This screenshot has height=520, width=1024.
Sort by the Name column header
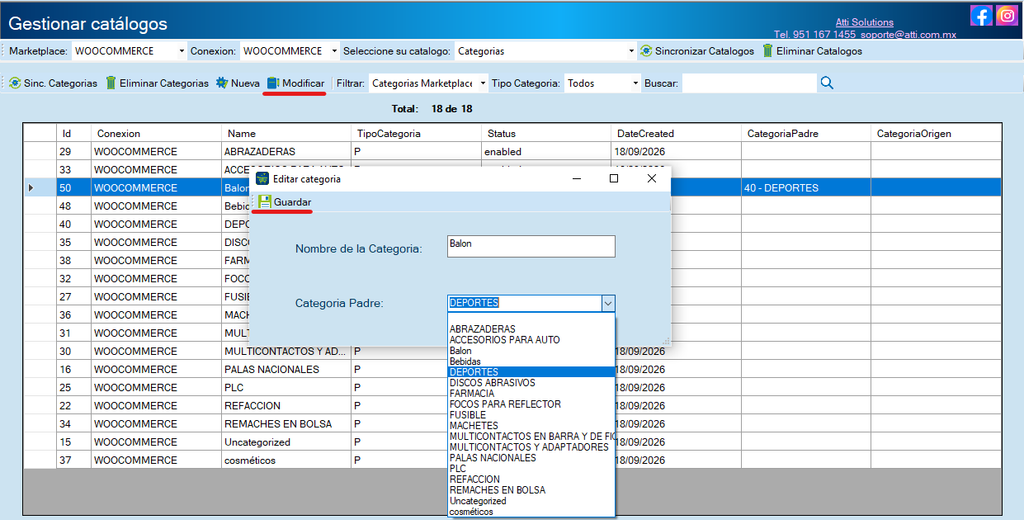point(286,133)
